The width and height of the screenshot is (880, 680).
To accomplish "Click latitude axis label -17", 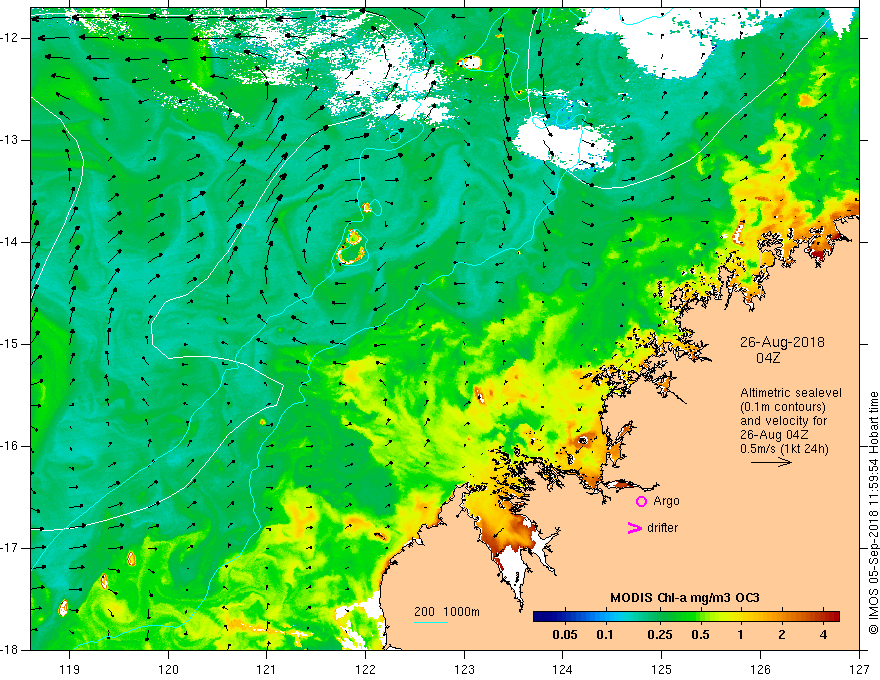I will pyautogui.click(x=10, y=548).
